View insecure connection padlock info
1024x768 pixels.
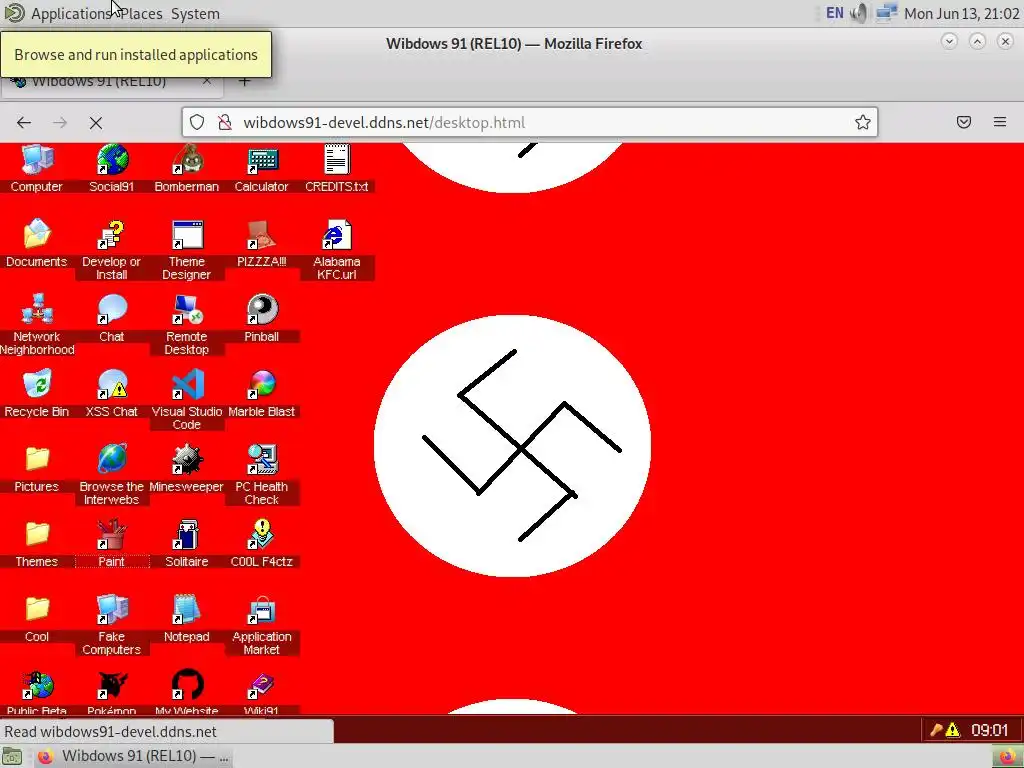pyautogui.click(x=225, y=122)
